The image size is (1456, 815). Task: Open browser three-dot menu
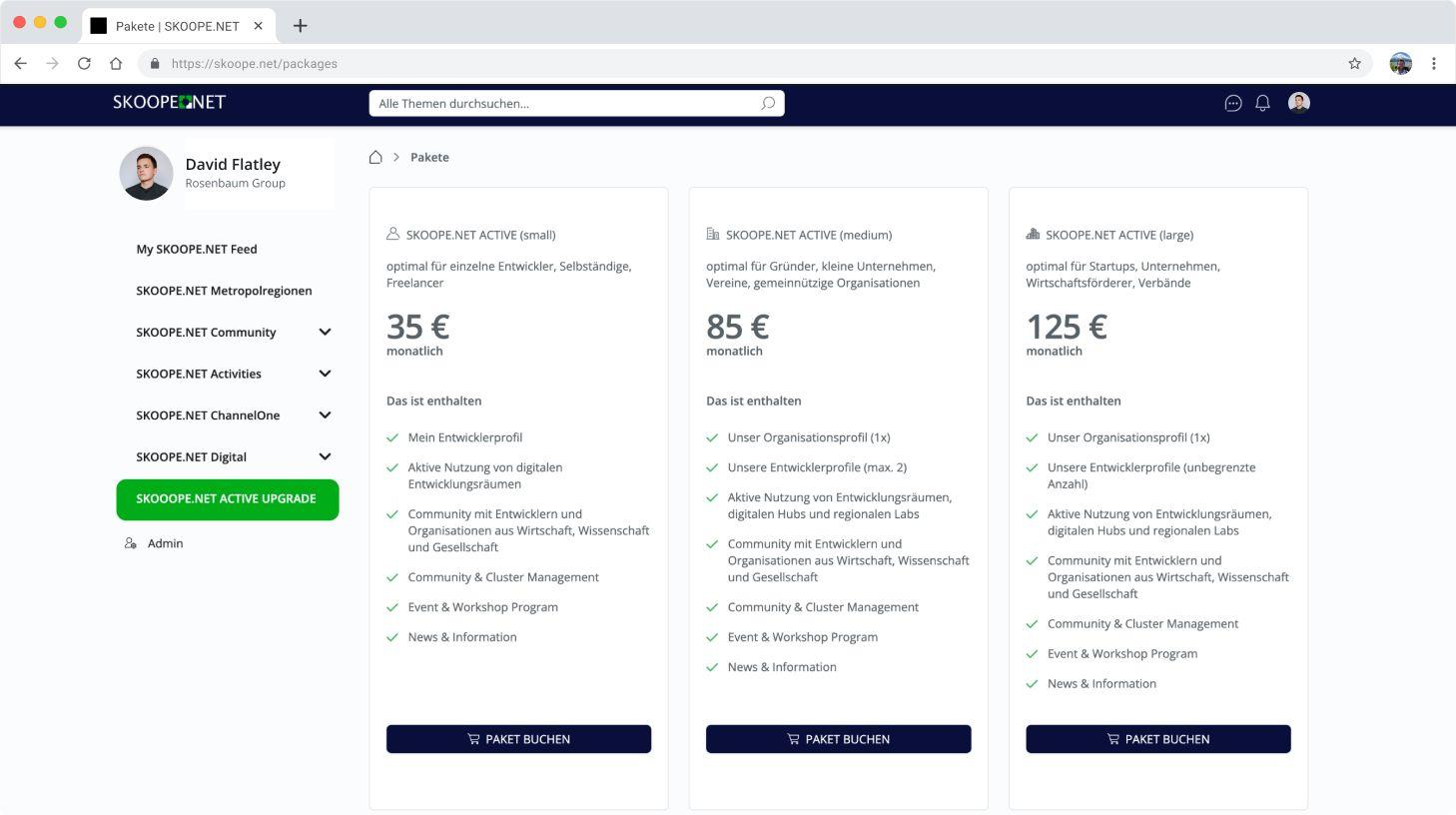click(x=1434, y=63)
